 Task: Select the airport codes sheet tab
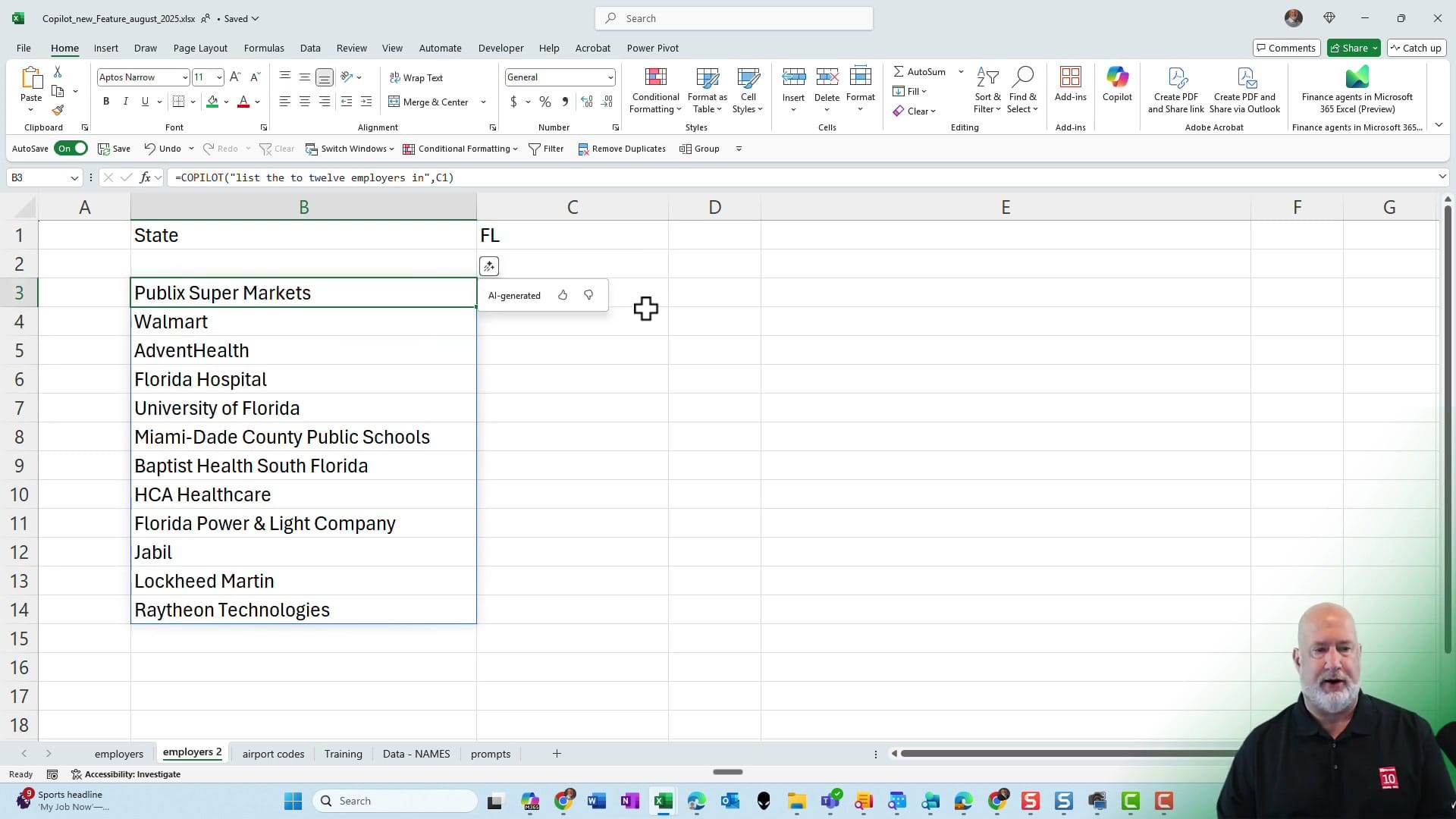(272, 753)
